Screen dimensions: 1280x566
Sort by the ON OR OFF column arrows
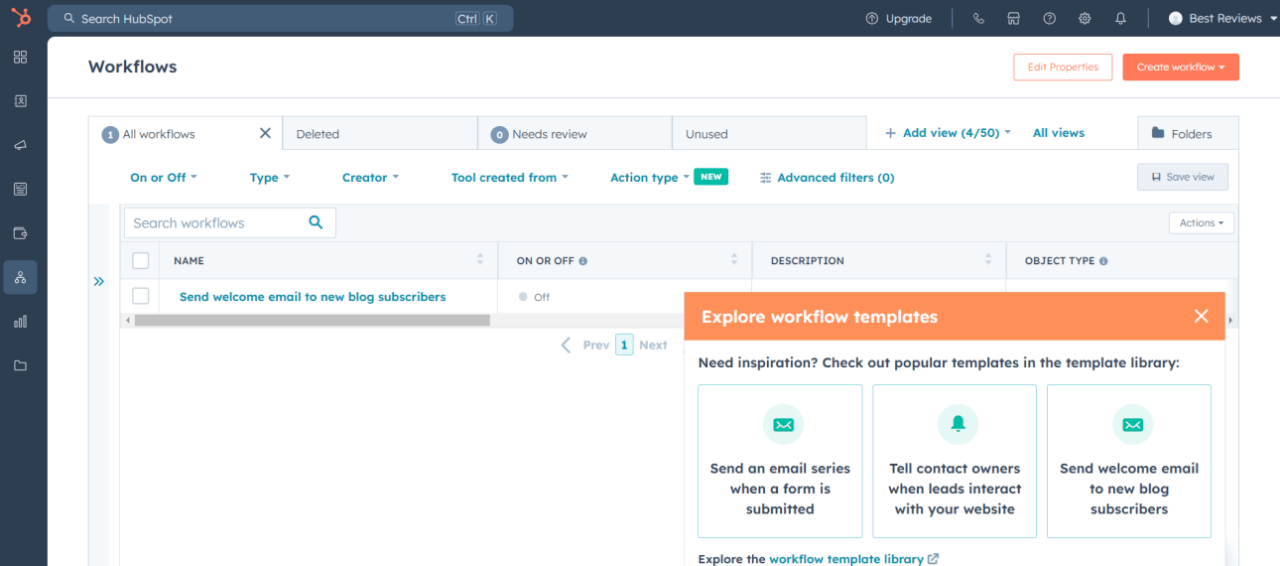pos(734,260)
